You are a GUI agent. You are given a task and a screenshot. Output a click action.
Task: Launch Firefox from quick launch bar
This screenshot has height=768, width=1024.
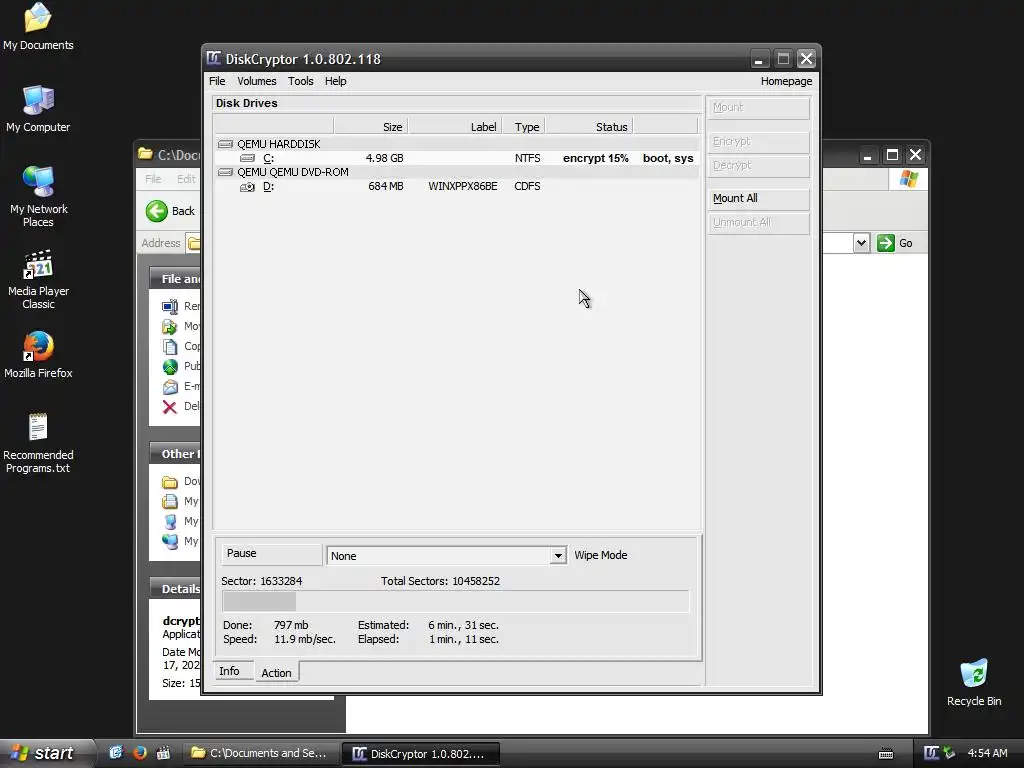[140, 753]
